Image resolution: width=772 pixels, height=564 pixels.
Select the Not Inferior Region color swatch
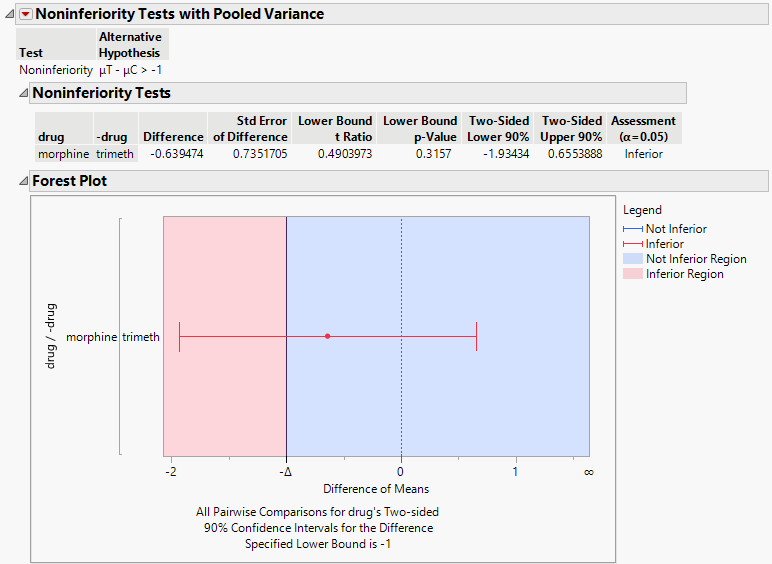(x=633, y=259)
